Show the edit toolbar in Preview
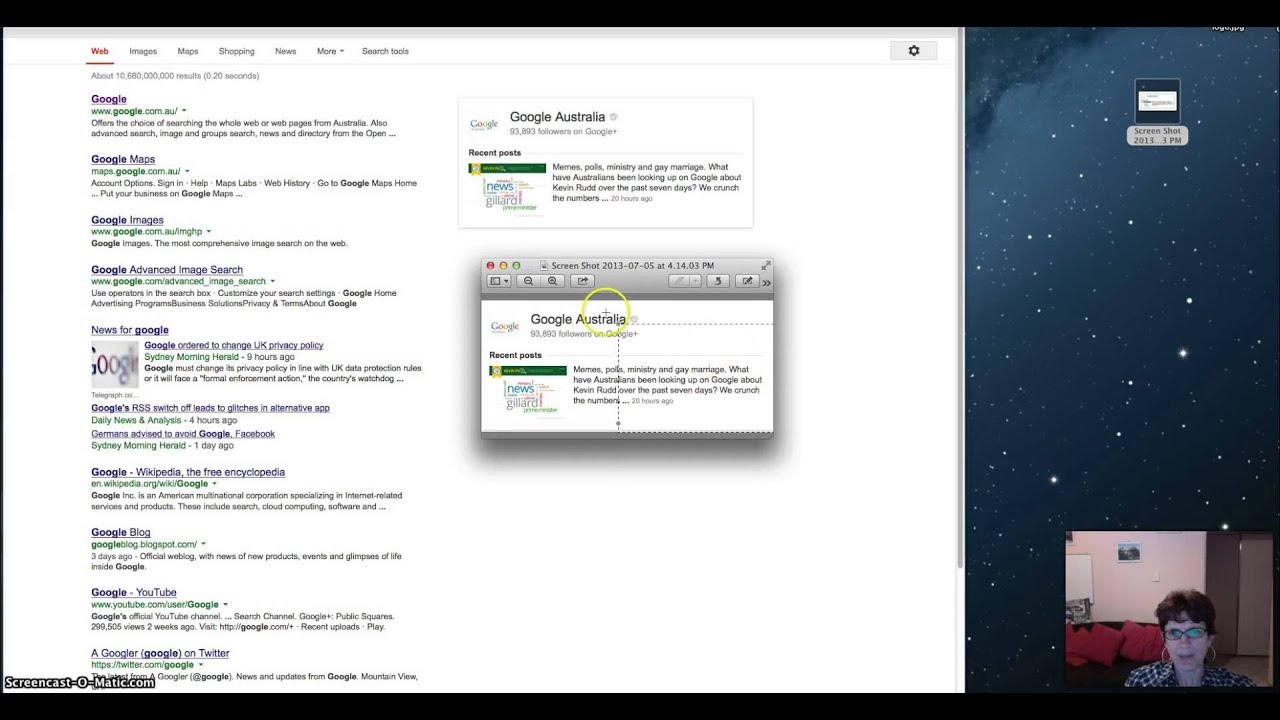Image resolution: width=1280 pixels, height=720 pixels. [747, 281]
